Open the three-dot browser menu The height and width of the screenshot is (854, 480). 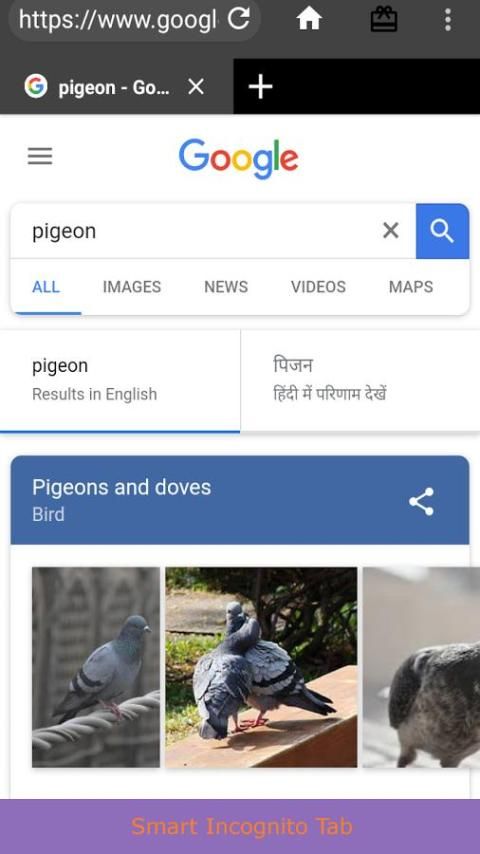[447, 20]
